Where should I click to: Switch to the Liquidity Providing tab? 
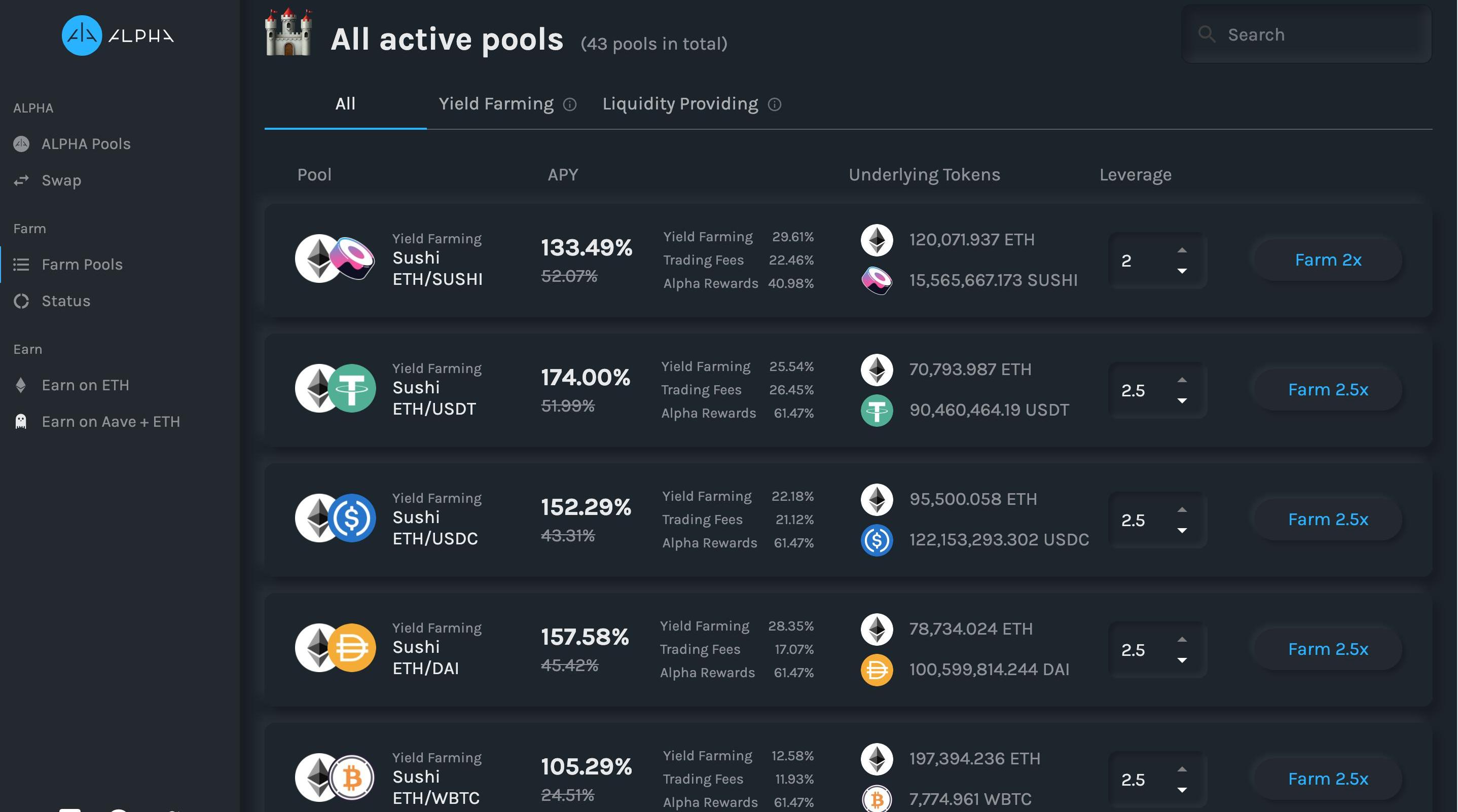(x=680, y=104)
